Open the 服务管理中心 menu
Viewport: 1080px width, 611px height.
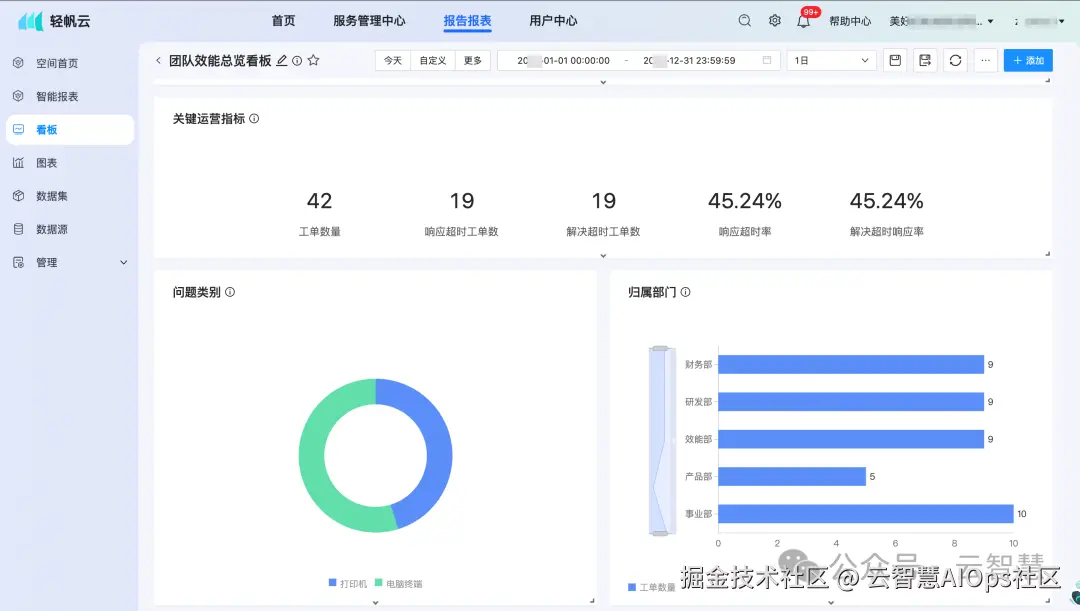tap(369, 20)
